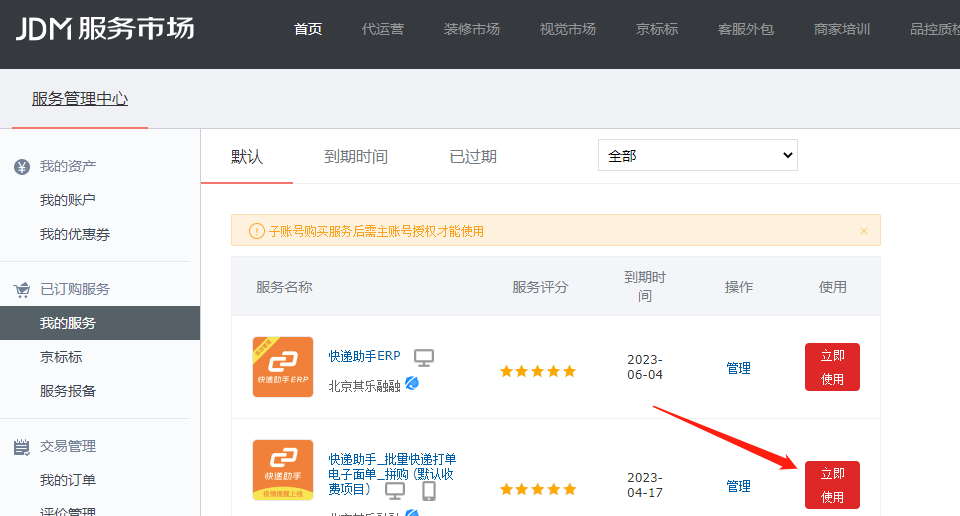Screen dimensions: 960x516
Task: Click the mobile phone icon in 快递助手_批量快递打单 row
Action: (429, 491)
